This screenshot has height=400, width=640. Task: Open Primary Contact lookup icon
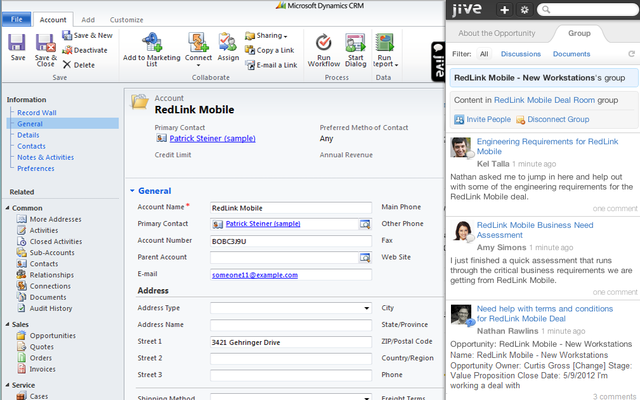(365, 224)
